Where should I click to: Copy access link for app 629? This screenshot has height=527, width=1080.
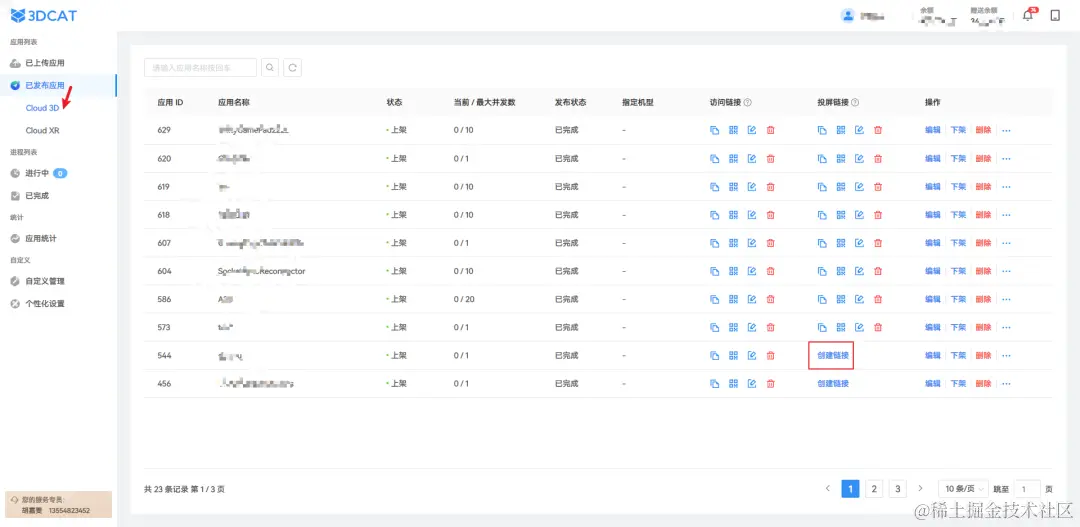point(715,130)
